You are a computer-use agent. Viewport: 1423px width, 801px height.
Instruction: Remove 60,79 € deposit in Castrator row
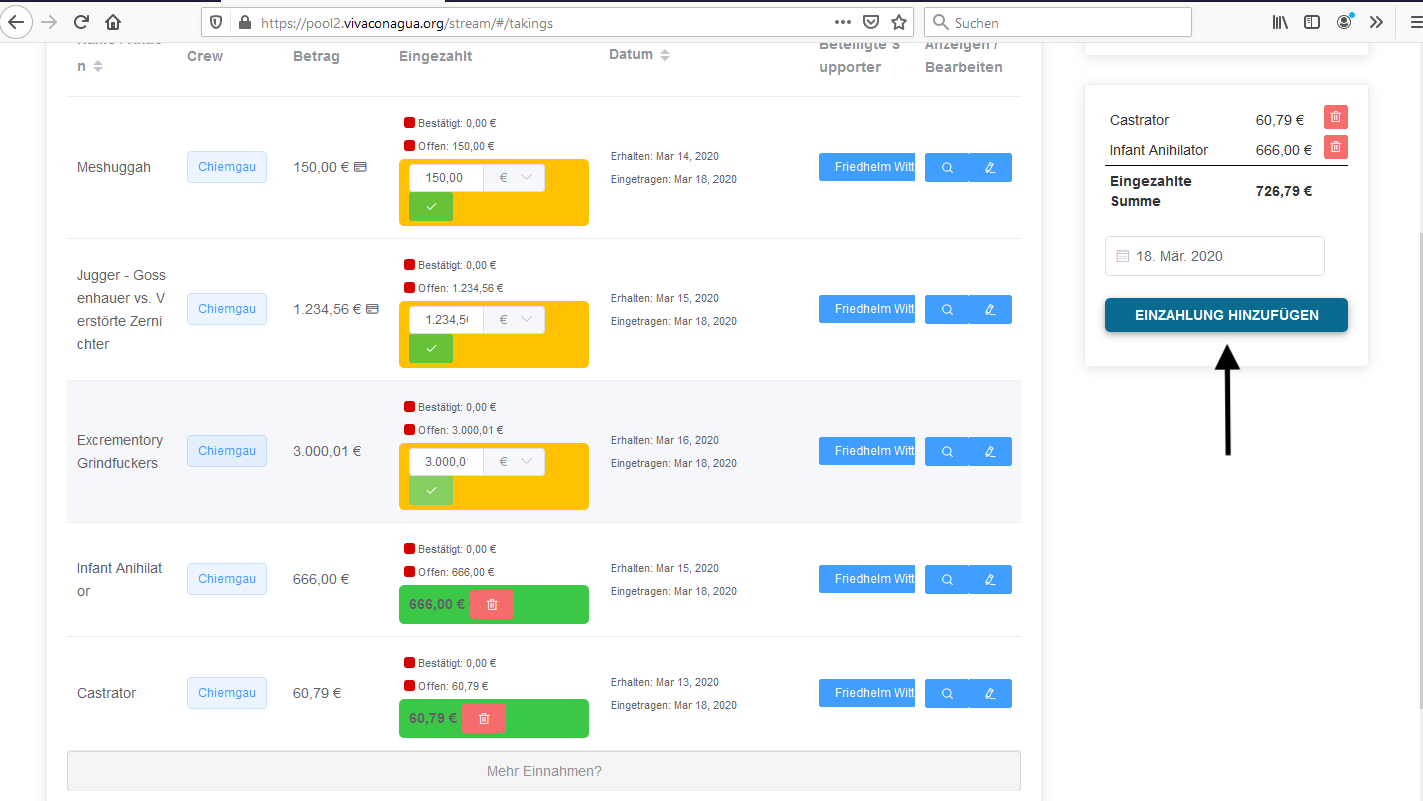483,719
